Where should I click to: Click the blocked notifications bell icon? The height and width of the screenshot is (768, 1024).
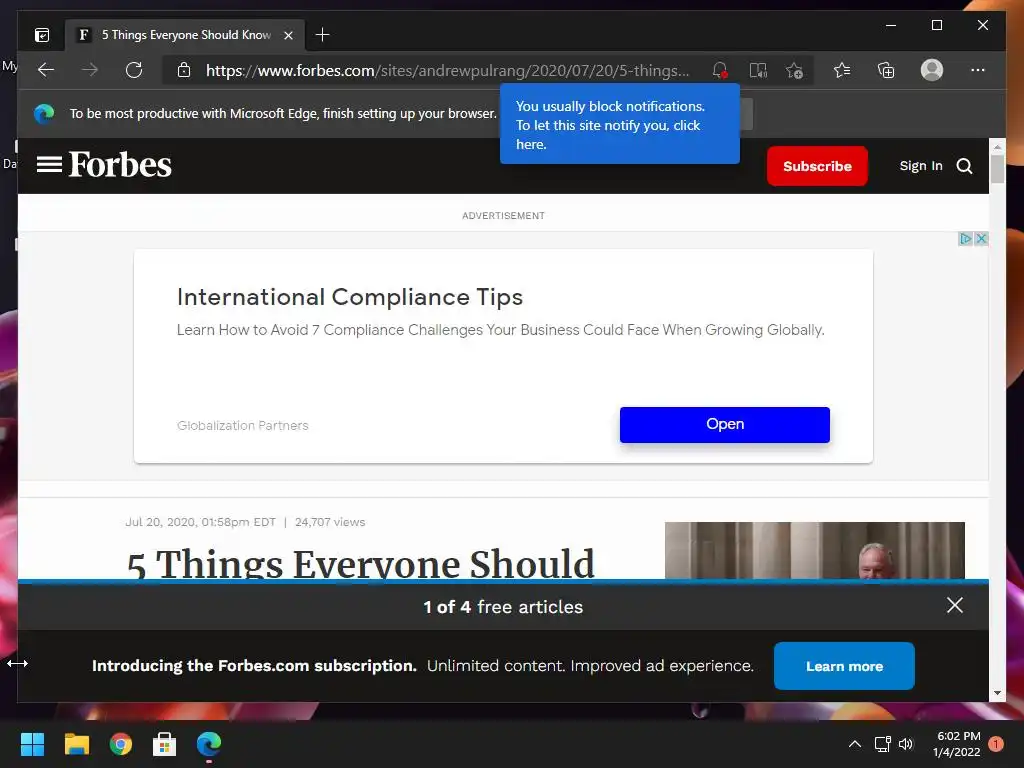(720, 70)
